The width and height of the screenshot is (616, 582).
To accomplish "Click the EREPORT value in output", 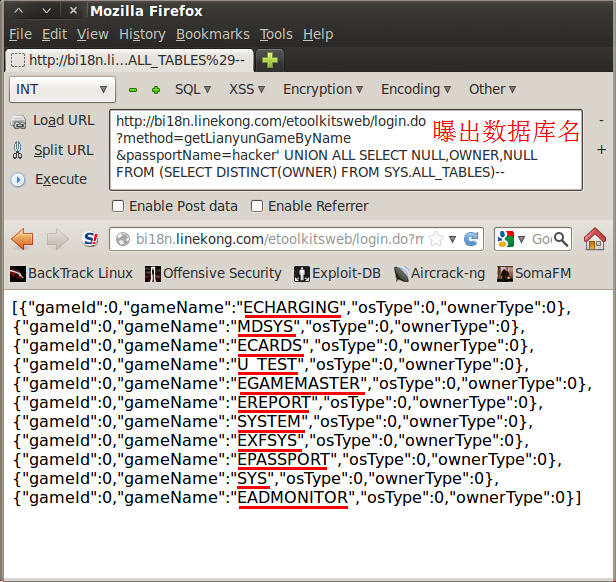I will (x=274, y=402).
